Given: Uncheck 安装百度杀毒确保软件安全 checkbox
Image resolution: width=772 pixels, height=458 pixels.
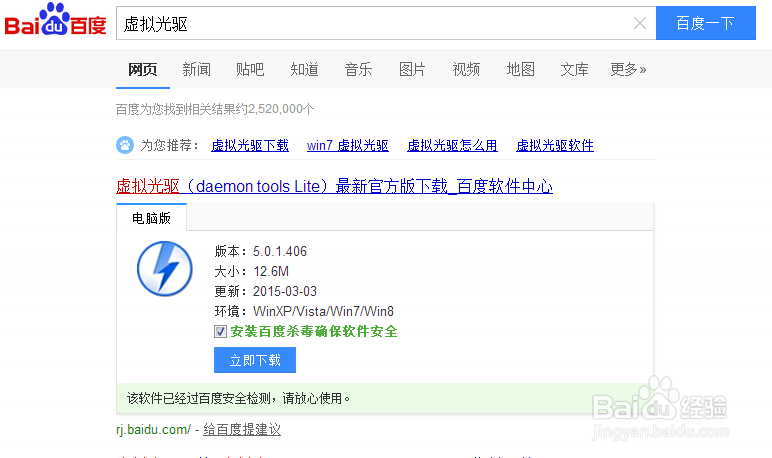Looking at the screenshot, I should (220, 331).
